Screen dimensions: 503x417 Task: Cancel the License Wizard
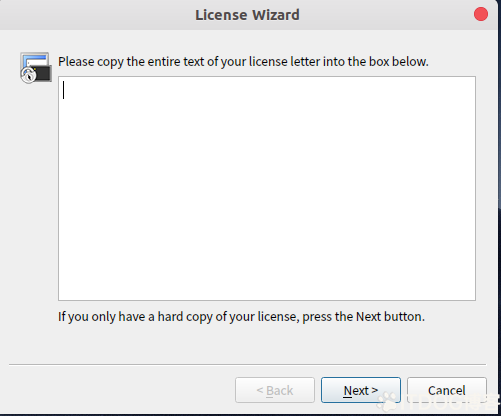[448, 391]
